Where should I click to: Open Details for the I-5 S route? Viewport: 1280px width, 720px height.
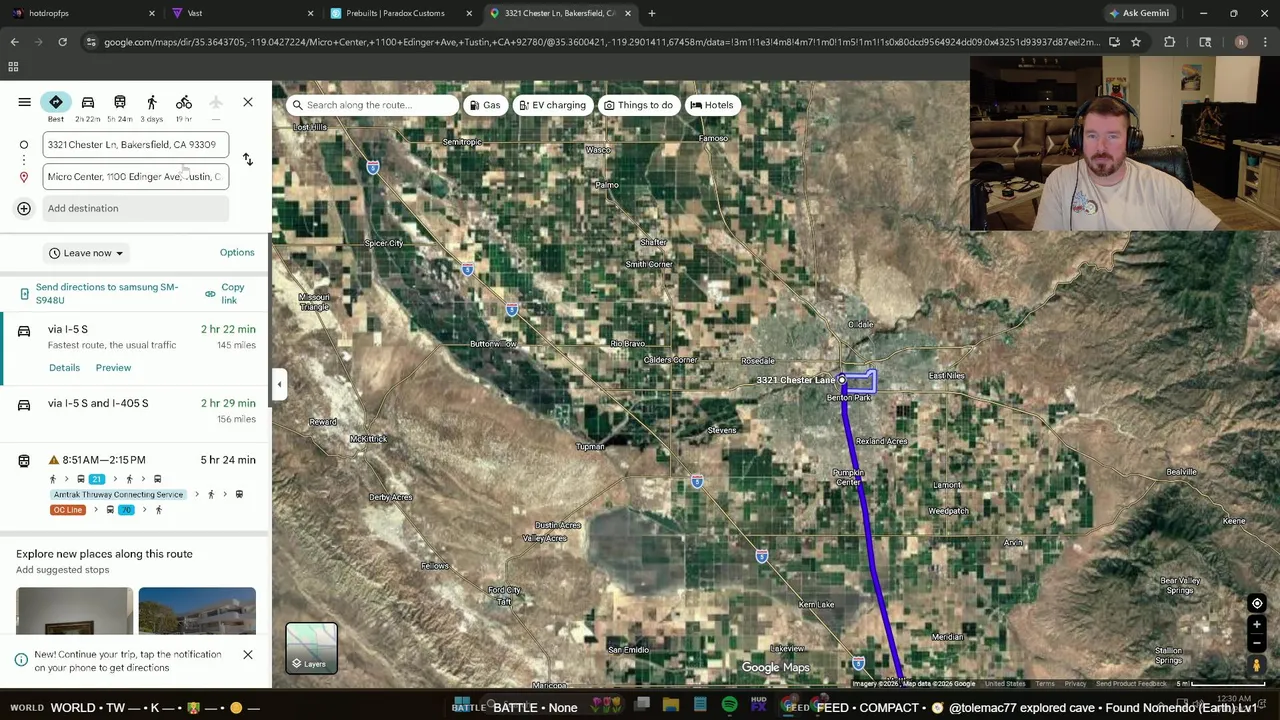(64, 367)
